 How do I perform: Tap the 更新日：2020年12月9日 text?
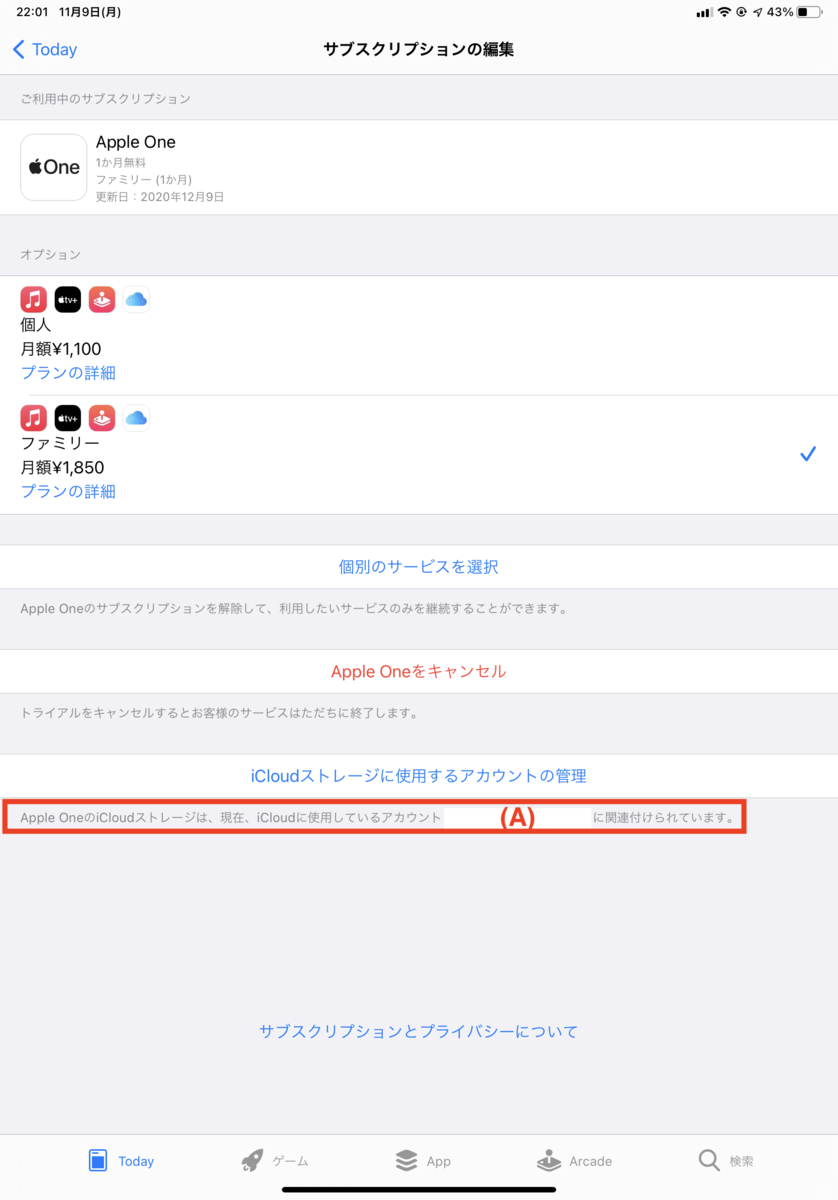tap(160, 197)
